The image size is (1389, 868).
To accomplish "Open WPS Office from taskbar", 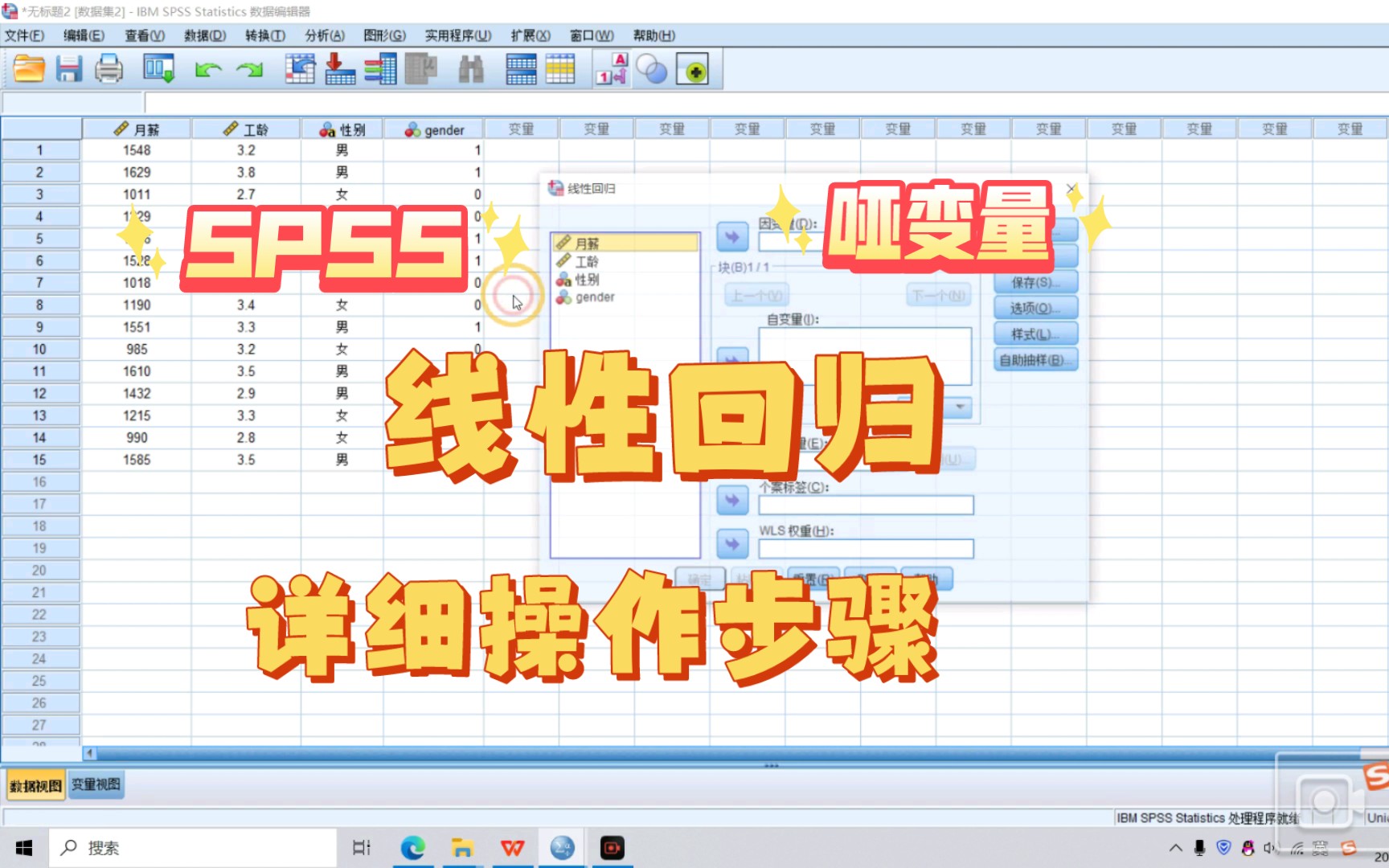I will (x=512, y=848).
